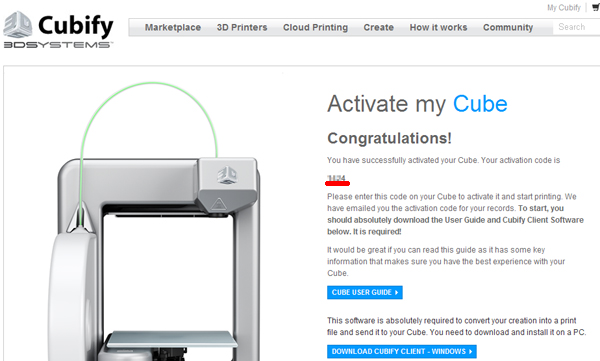Click 'You have successfully activated your Cube' text
This screenshot has height=361, width=600.
[x=402, y=160]
